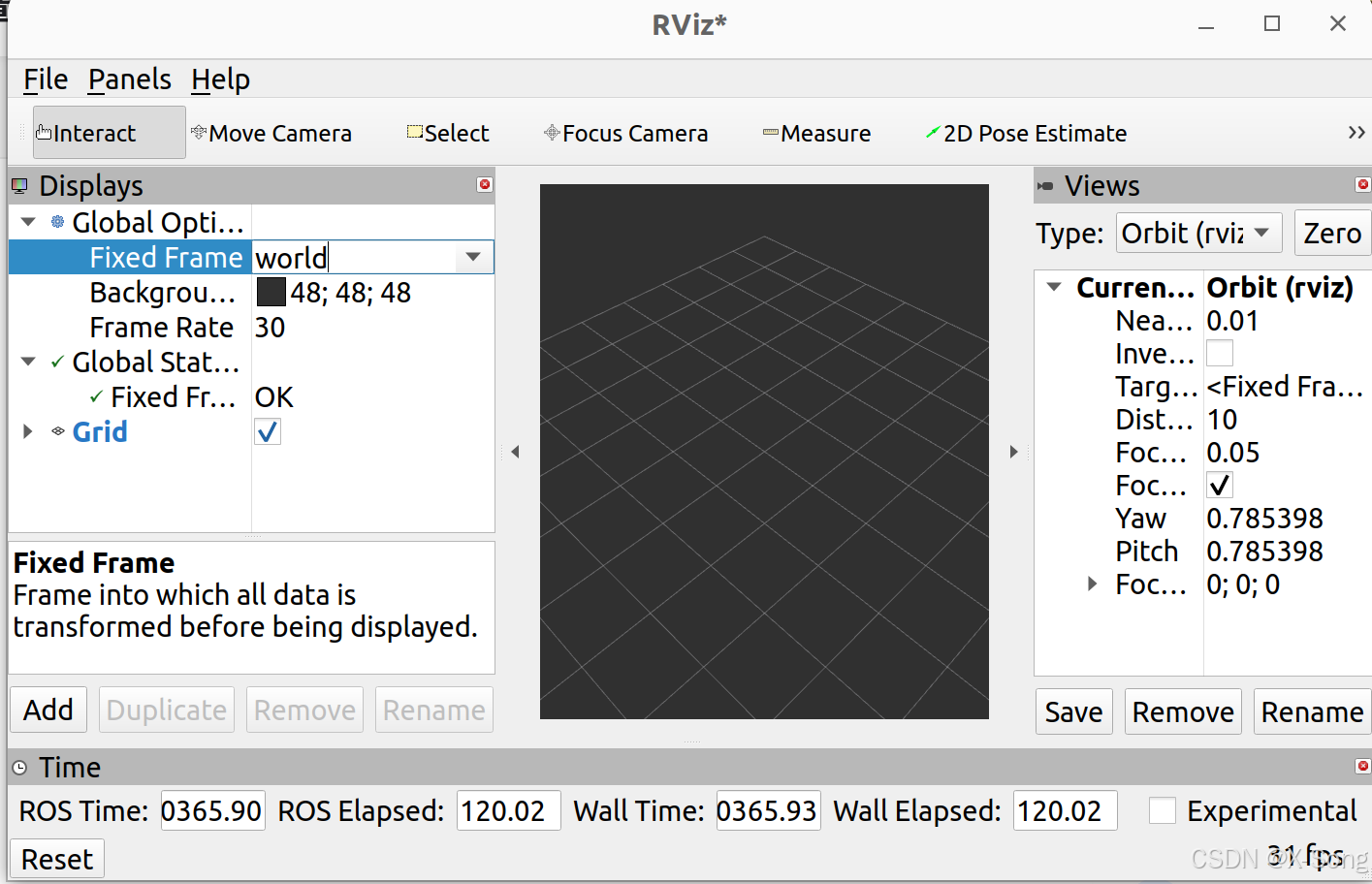
Task: Click the Reset time button
Action: [57, 860]
